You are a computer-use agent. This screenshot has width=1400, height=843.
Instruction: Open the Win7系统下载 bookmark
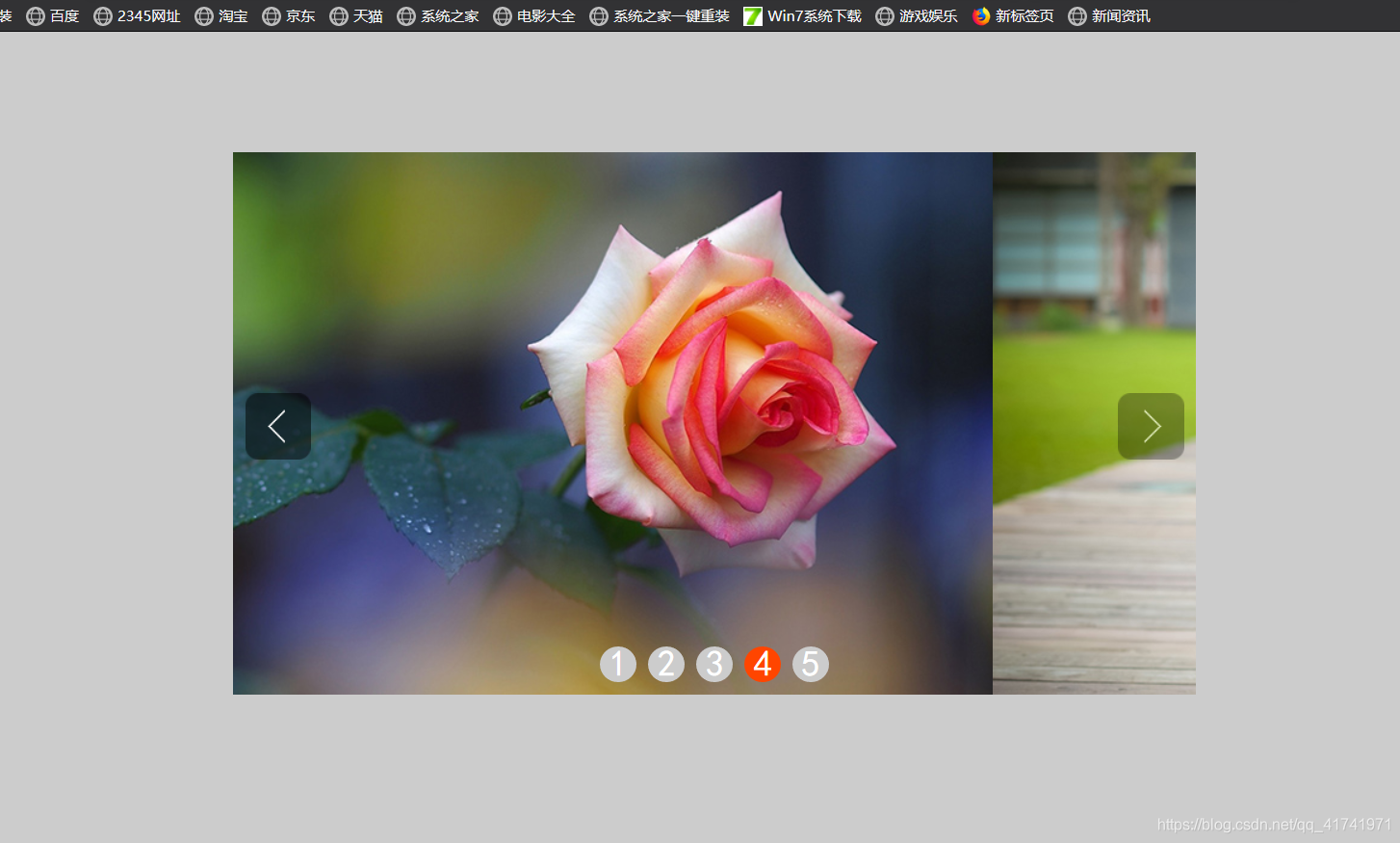point(803,16)
